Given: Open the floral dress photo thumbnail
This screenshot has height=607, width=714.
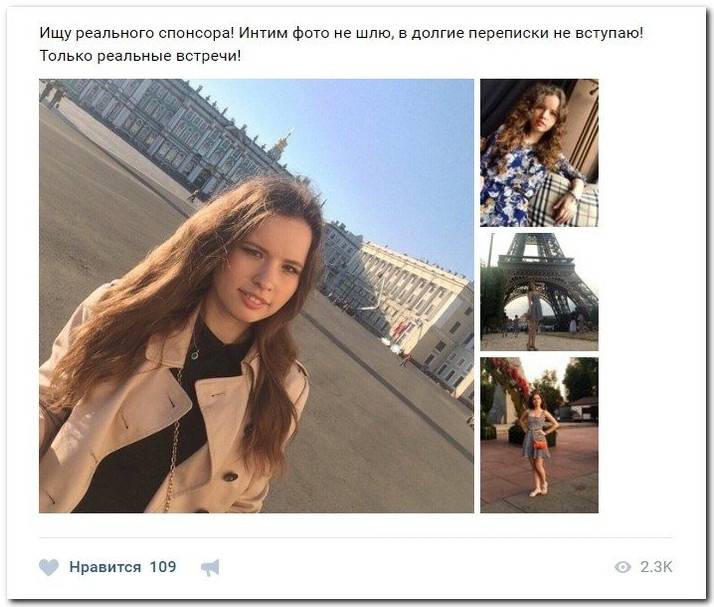Looking at the screenshot, I should pos(539,153).
